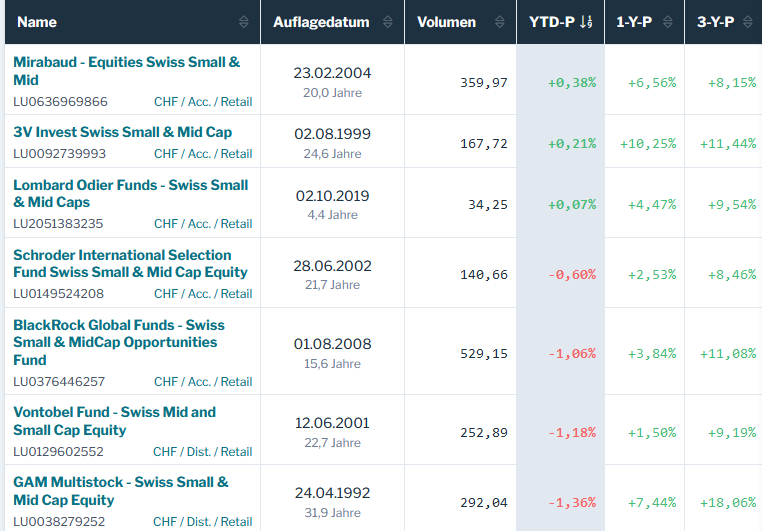Image resolution: width=762 pixels, height=531 pixels.
Task: Click ISIN LU0636969866 under Mirabaud
Action: pos(60,102)
